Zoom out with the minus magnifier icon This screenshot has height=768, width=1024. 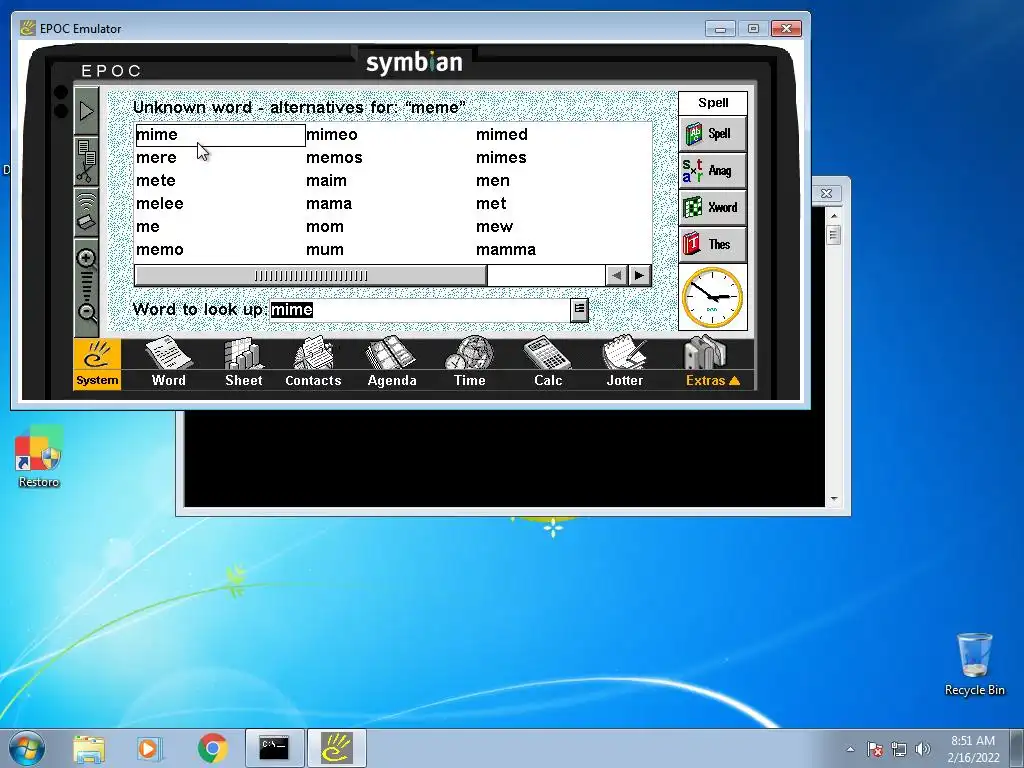(86, 312)
